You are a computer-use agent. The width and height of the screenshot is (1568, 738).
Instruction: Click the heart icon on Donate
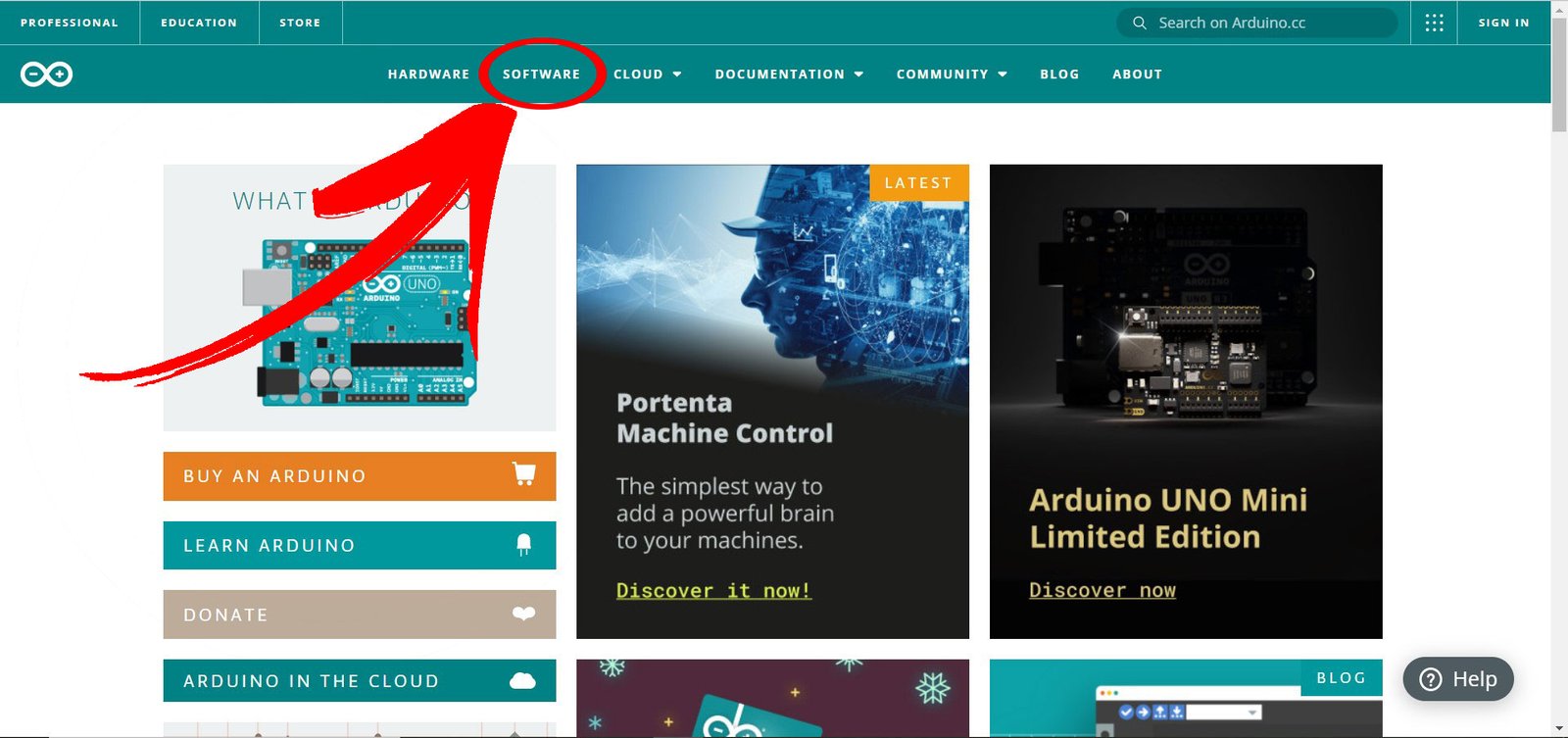coord(524,614)
